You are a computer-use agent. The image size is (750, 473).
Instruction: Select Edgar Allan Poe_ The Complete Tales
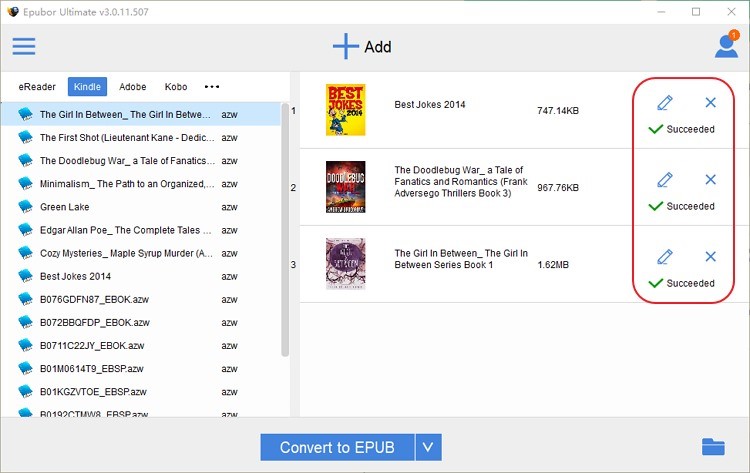point(141,230)
